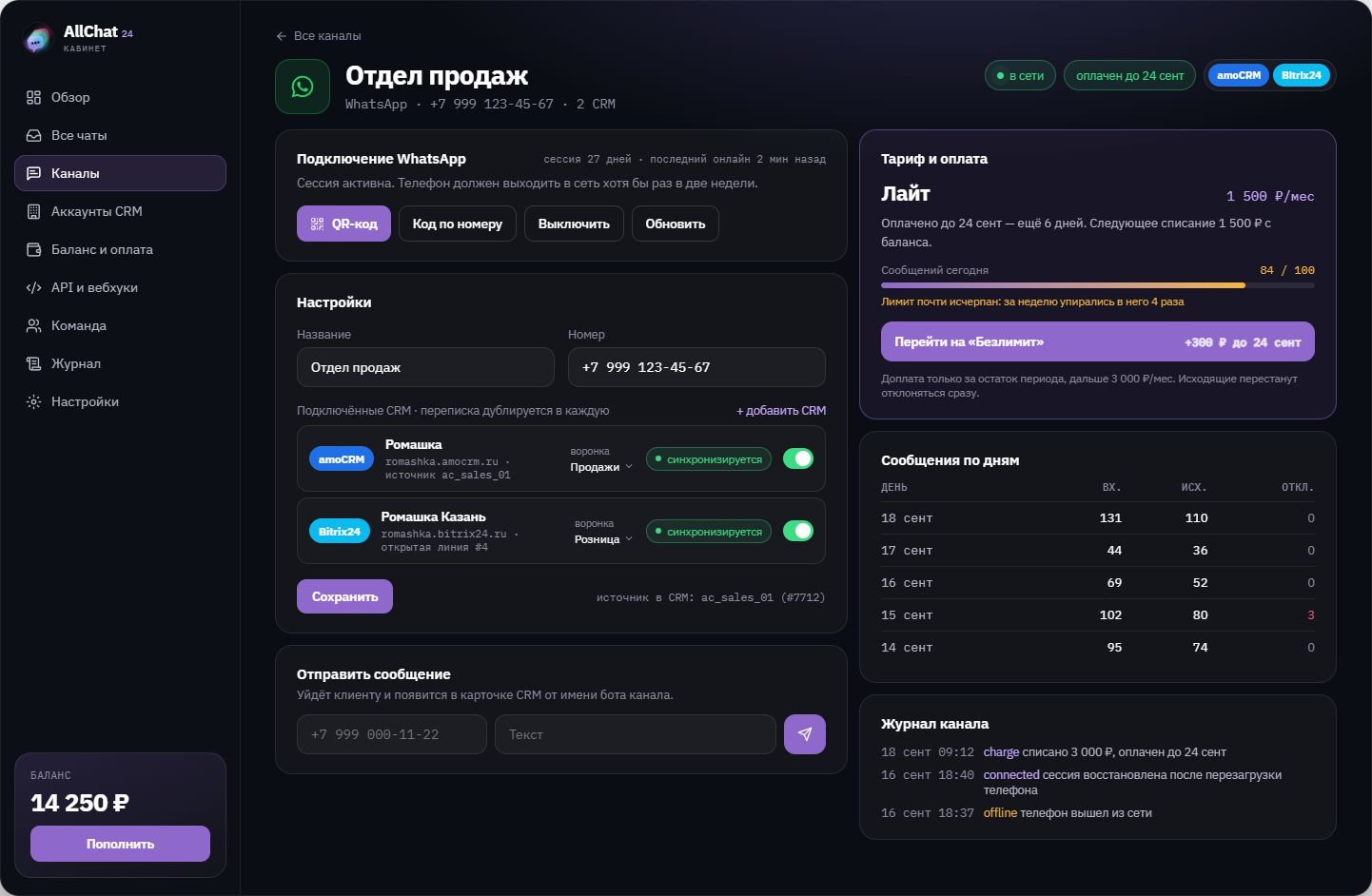The width and height of the screenshot is (1372, 896).
Task: Click Обновить session button
Action: click(x=676, y=224)
